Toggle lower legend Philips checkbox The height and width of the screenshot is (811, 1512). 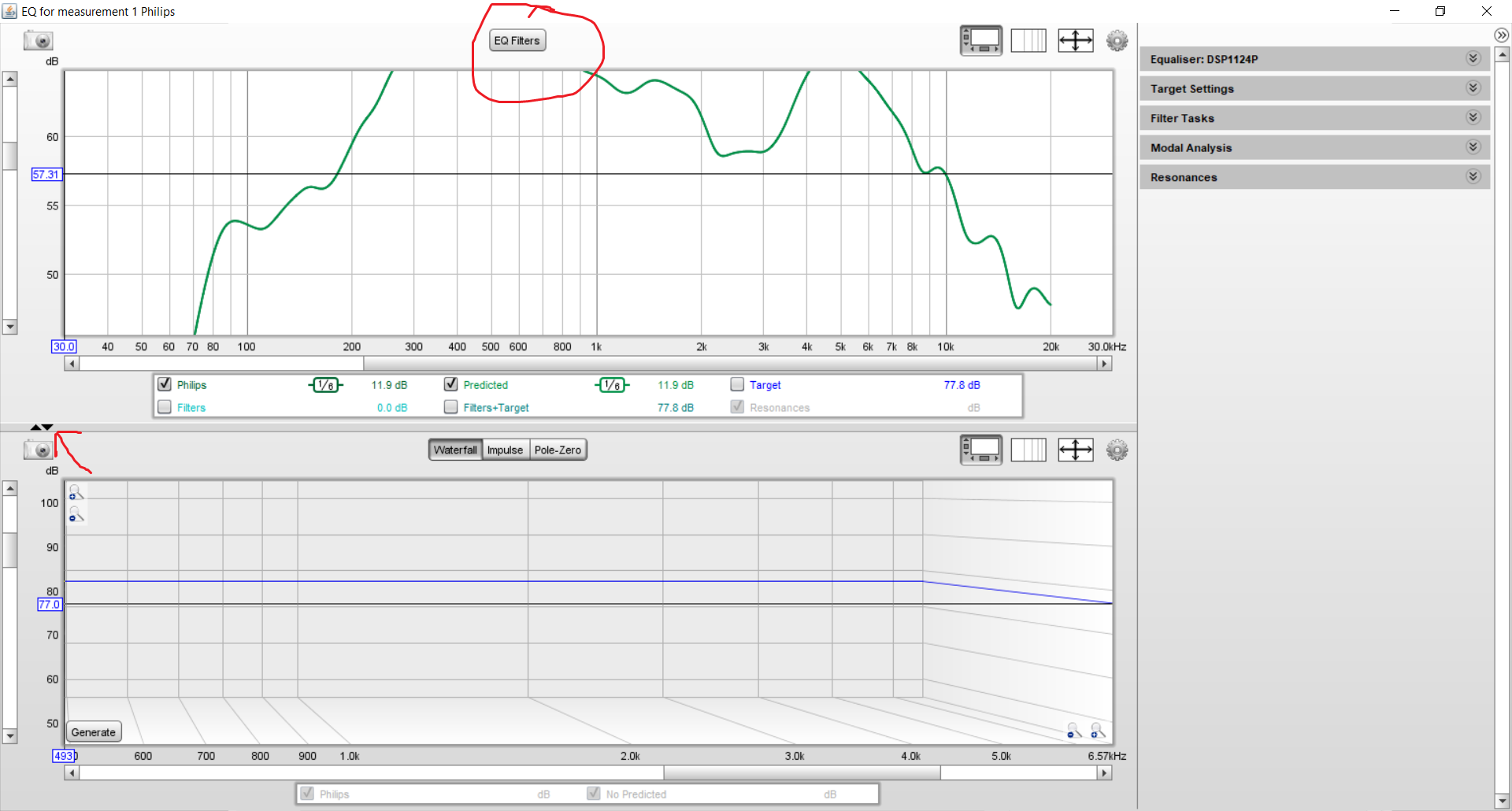click(307, 794)
